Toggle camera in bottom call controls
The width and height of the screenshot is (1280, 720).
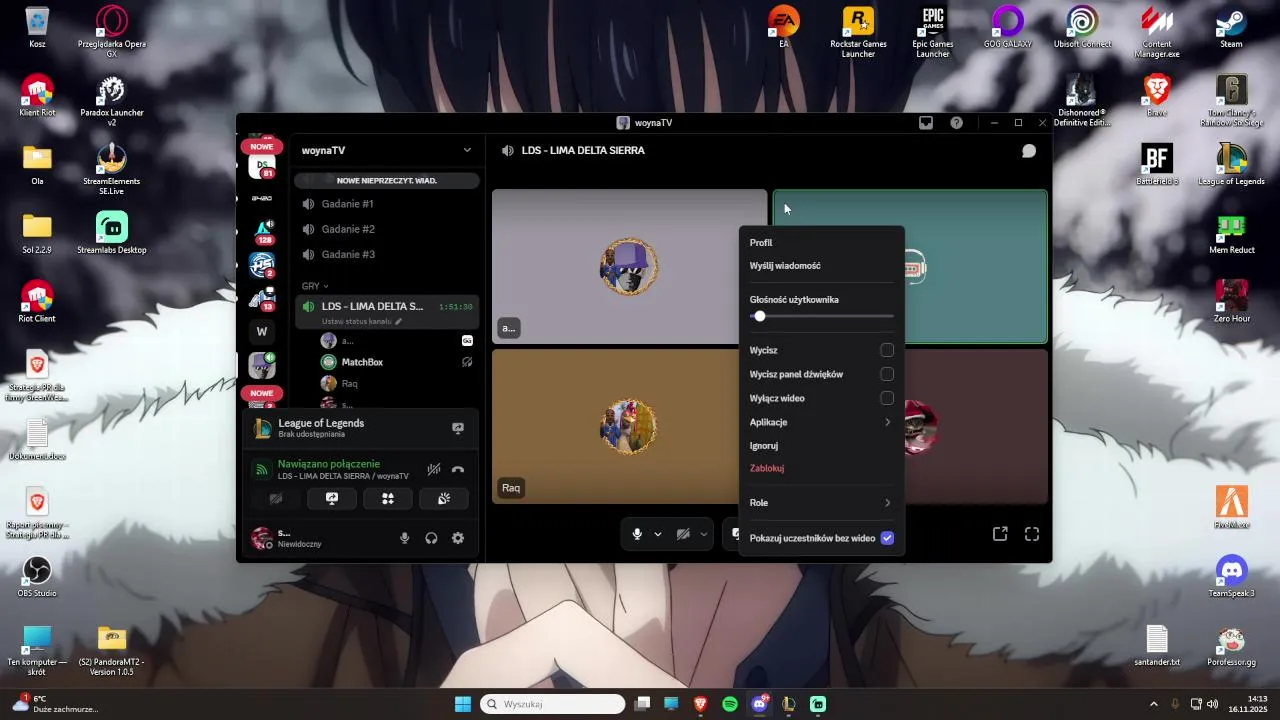coord(683,534)
